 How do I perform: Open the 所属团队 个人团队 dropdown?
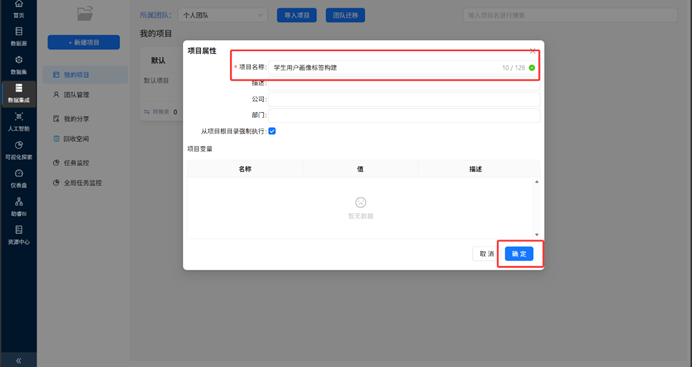223,15
